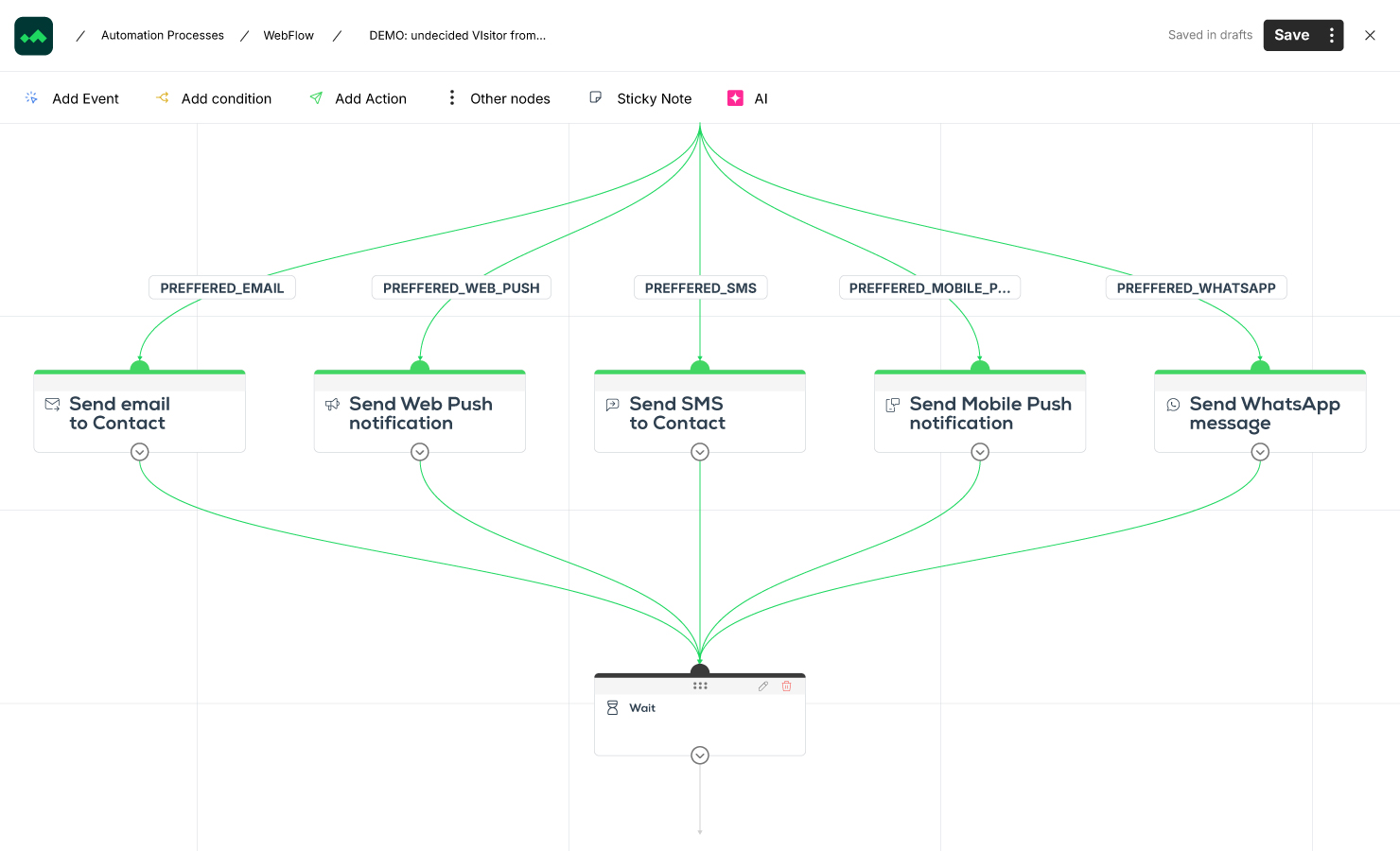Viewport: 1400px width, 851px height.
Task: Click the green app logo icon
Action: coord(34,36)
